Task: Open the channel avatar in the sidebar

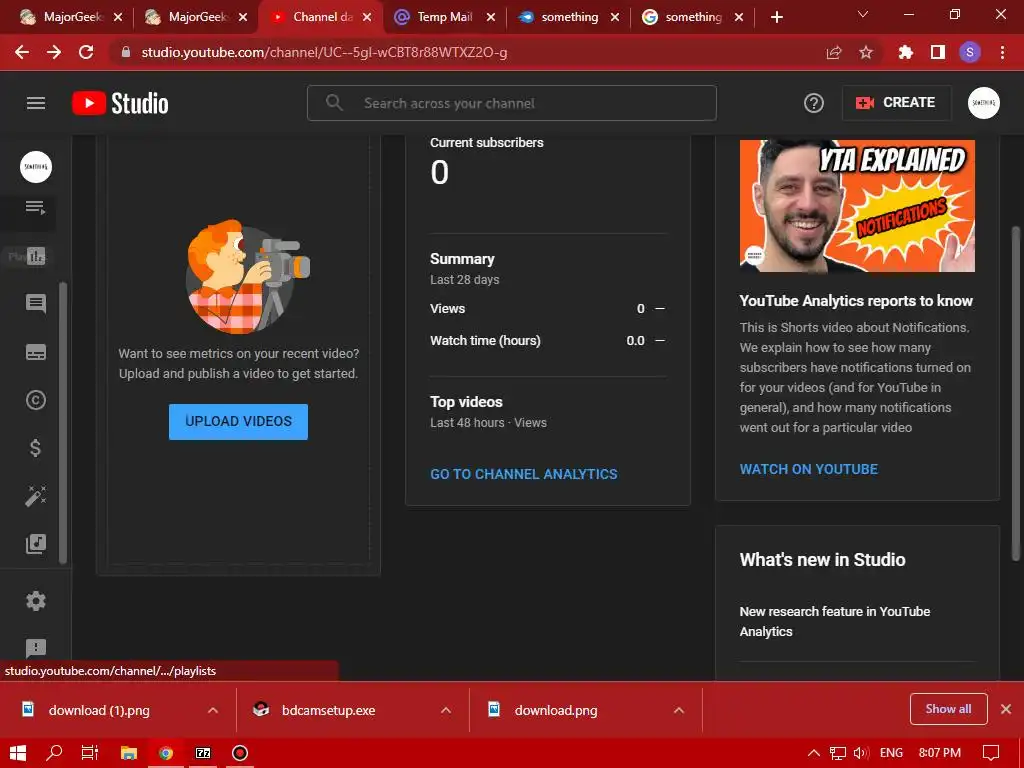Action: point(36,167)
